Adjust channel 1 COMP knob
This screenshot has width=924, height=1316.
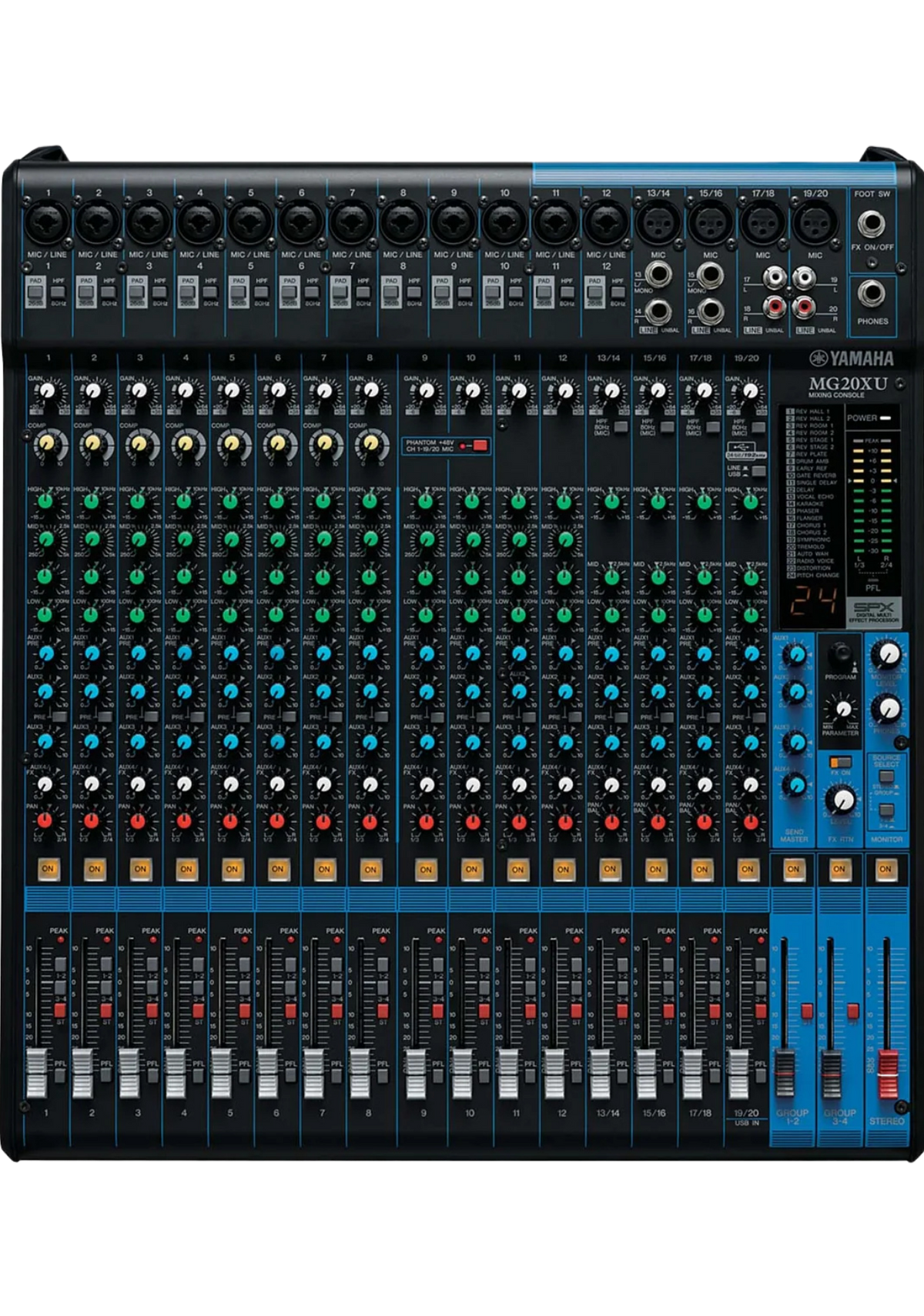click(45, 443)
